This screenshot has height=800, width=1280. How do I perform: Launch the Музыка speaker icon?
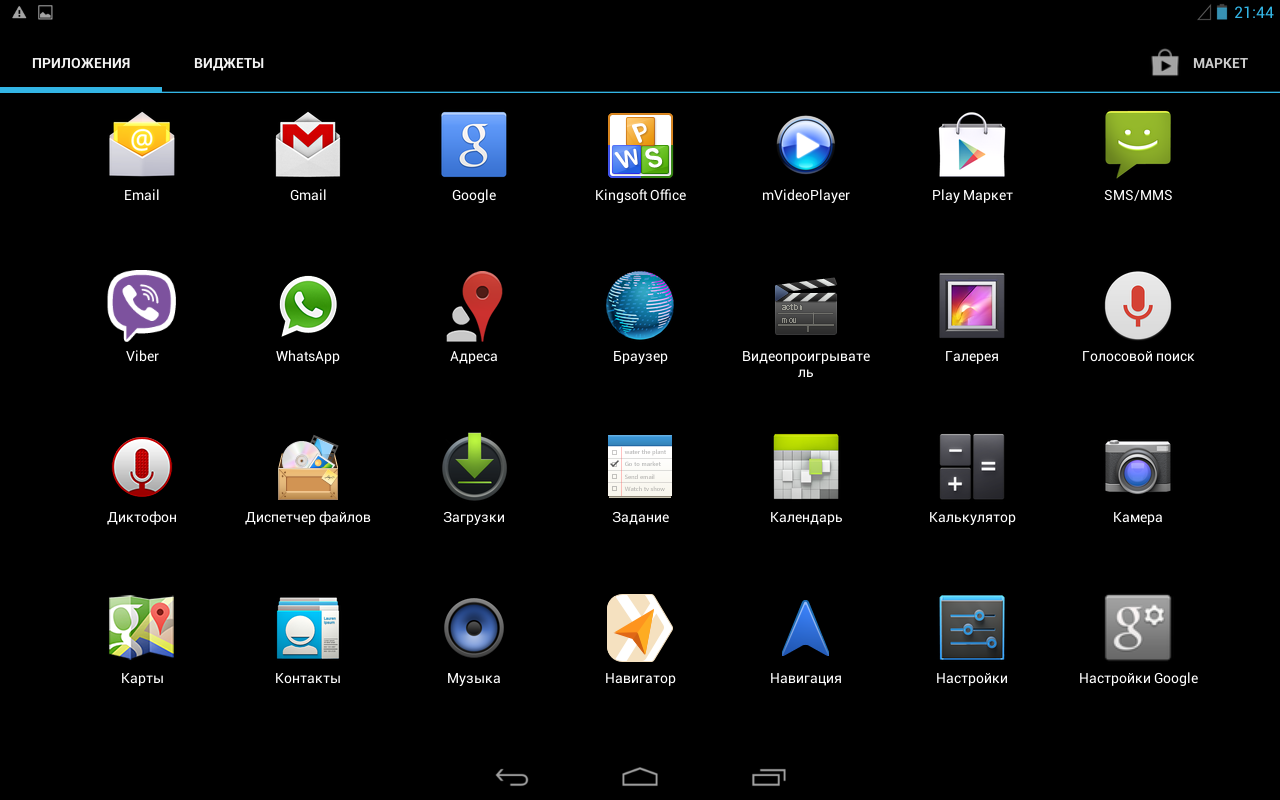click(x=474, y=628)
